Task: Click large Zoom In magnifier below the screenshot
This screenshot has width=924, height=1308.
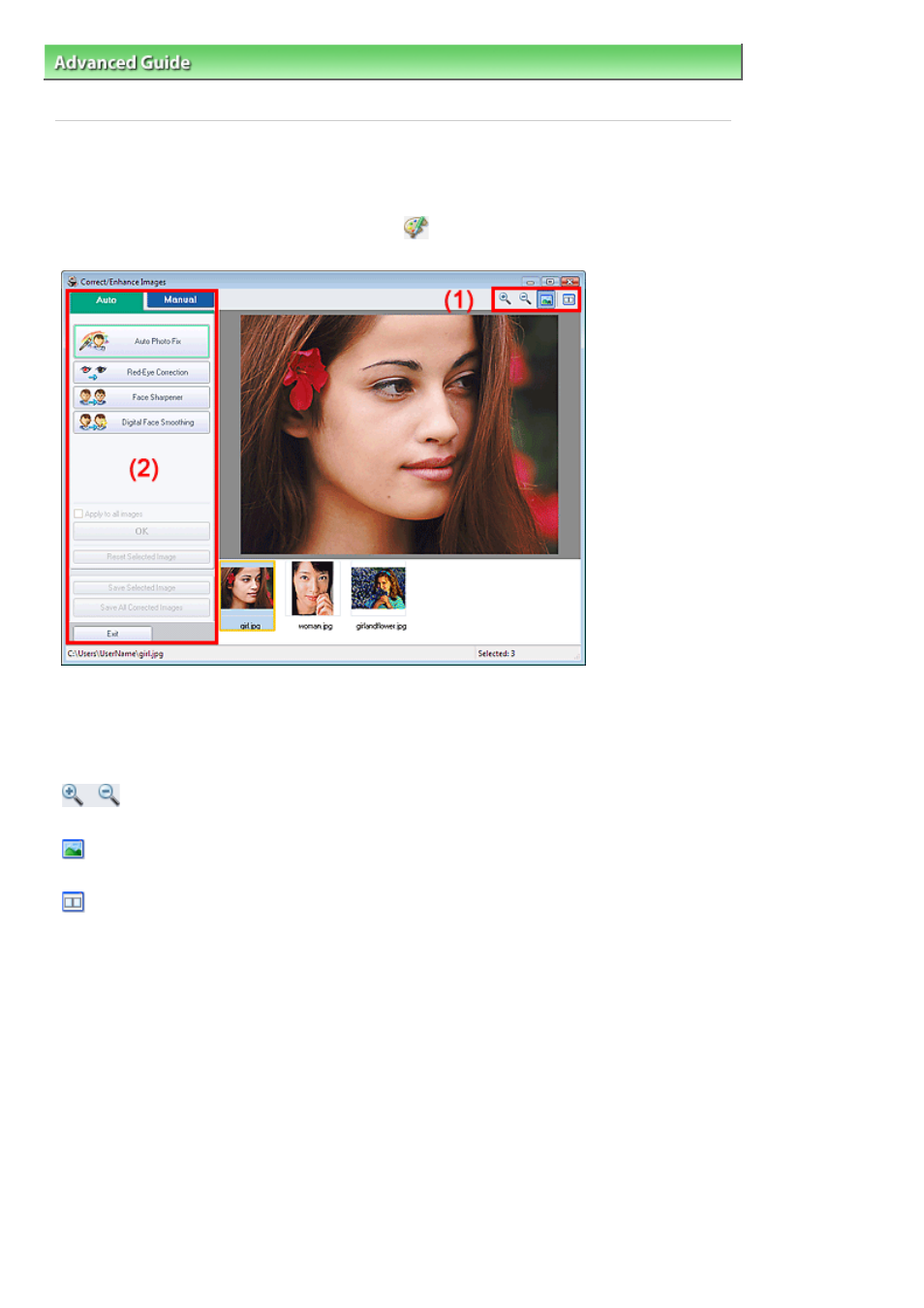Action: point(73,794)
